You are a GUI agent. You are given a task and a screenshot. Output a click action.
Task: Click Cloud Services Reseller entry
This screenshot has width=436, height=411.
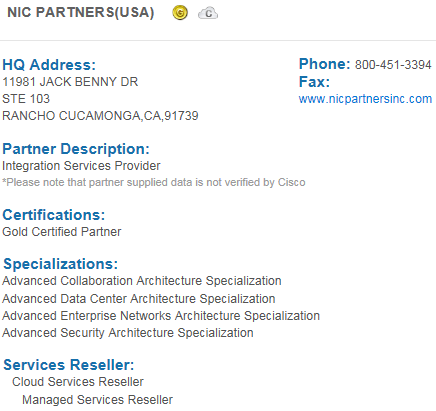[x=78, y=382]
